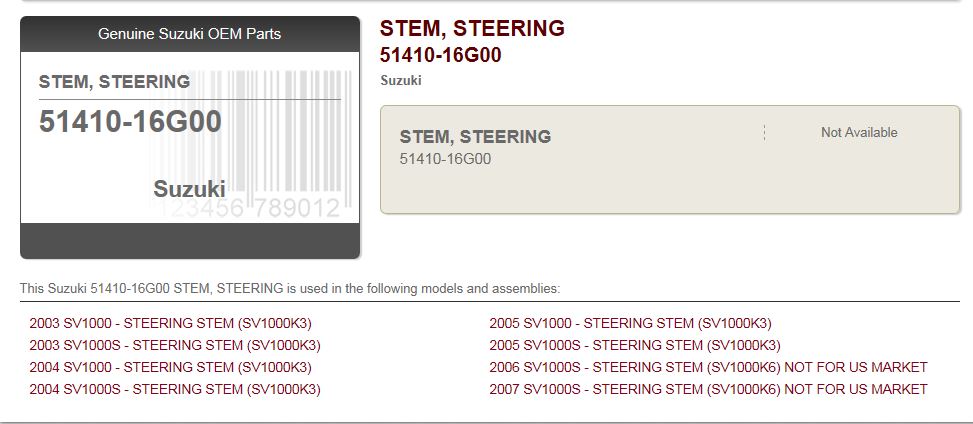Viewport: 973px width, 424px height.
Task: Click the dark red 51410-16G00 part number heading
Action: click(441, 55)
